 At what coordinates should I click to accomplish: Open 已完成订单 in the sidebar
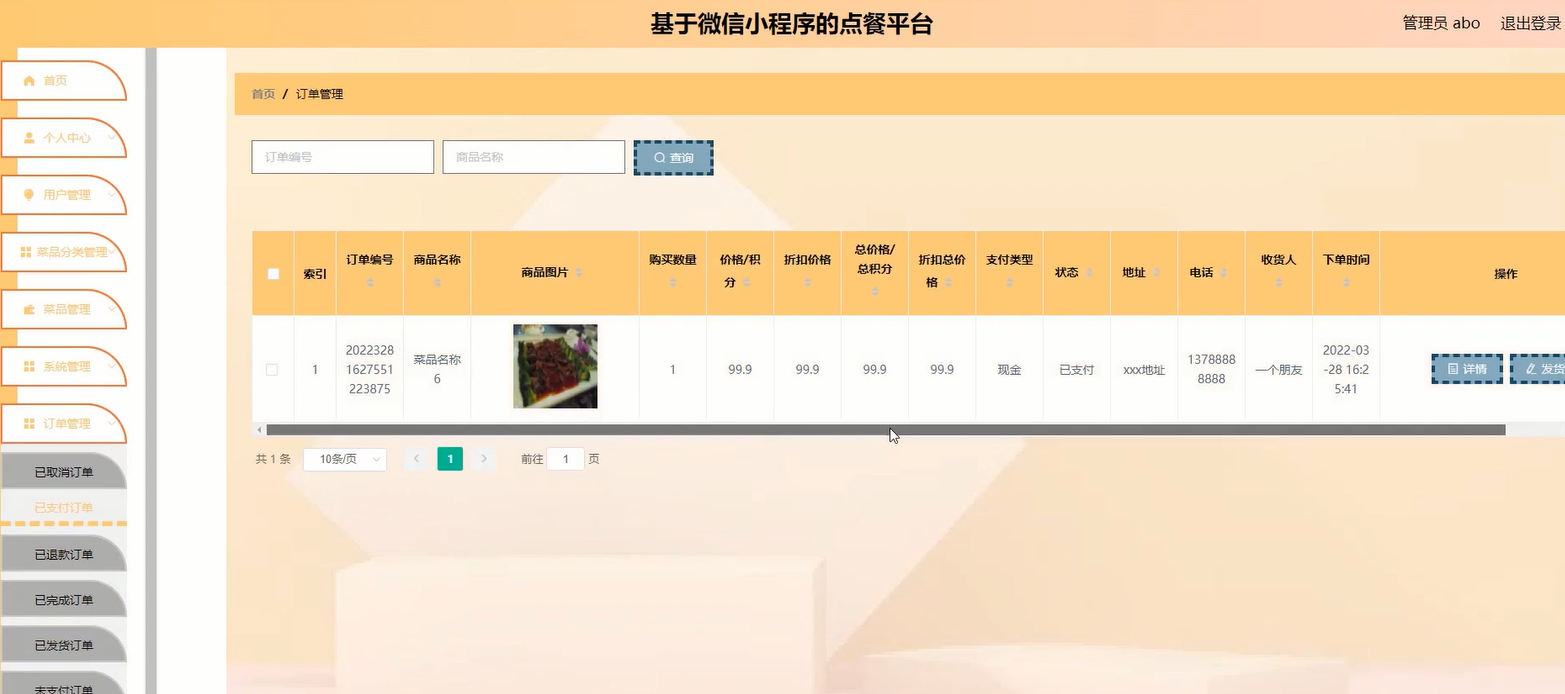(63, 600)
